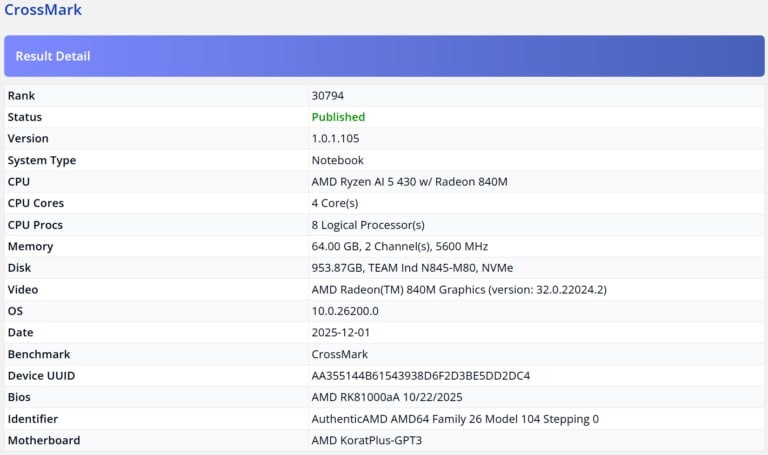Select the 64.00 GB memory value
Viewport: 768px width, 455px height.
tap(400, 246)
